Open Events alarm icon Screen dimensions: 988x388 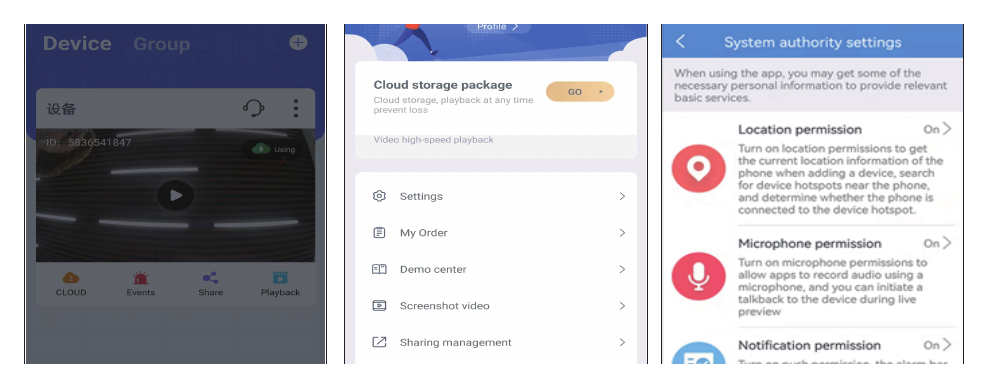[141, 278]
